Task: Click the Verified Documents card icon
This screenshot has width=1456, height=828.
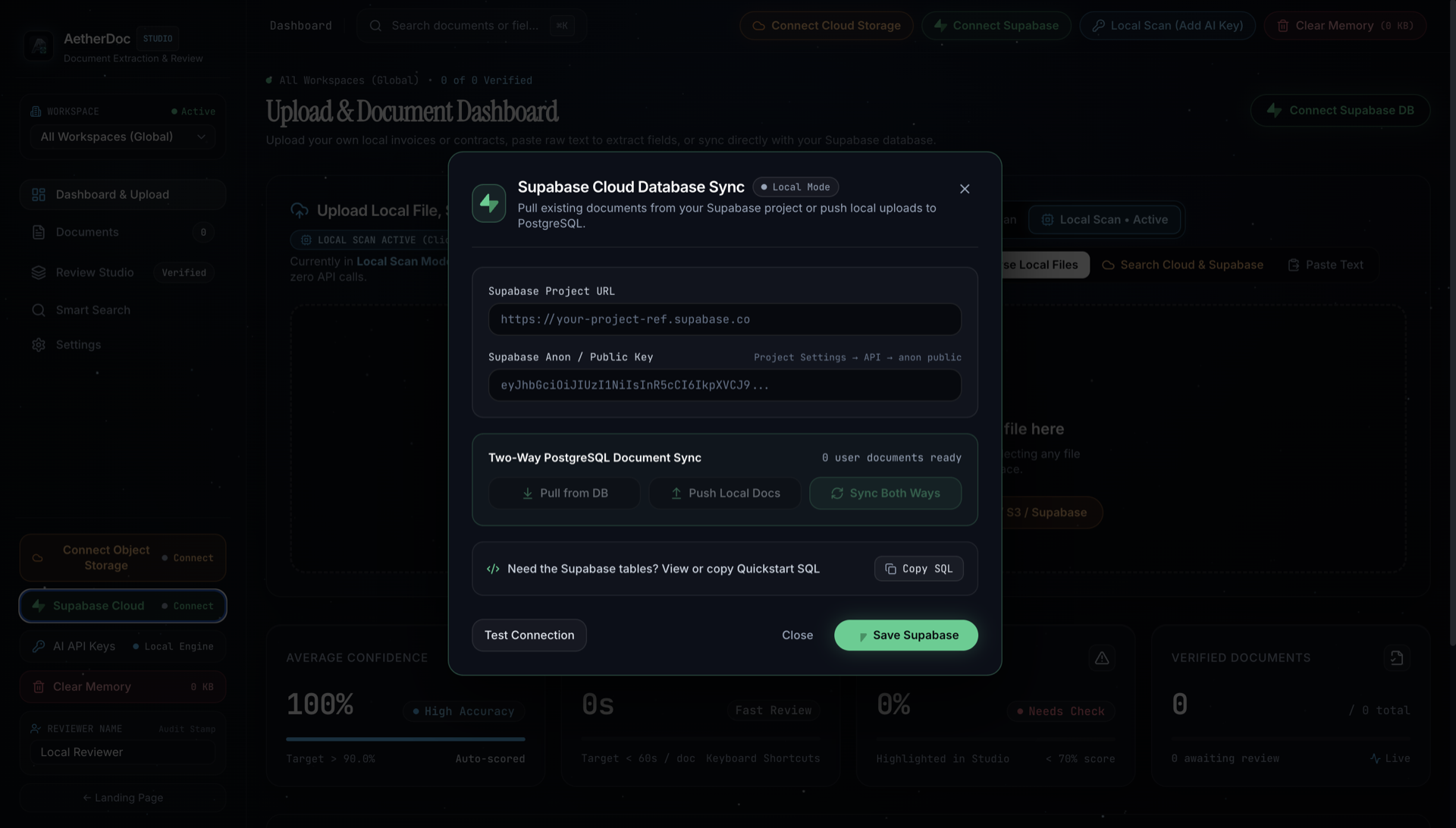Action: (1397, 658)
